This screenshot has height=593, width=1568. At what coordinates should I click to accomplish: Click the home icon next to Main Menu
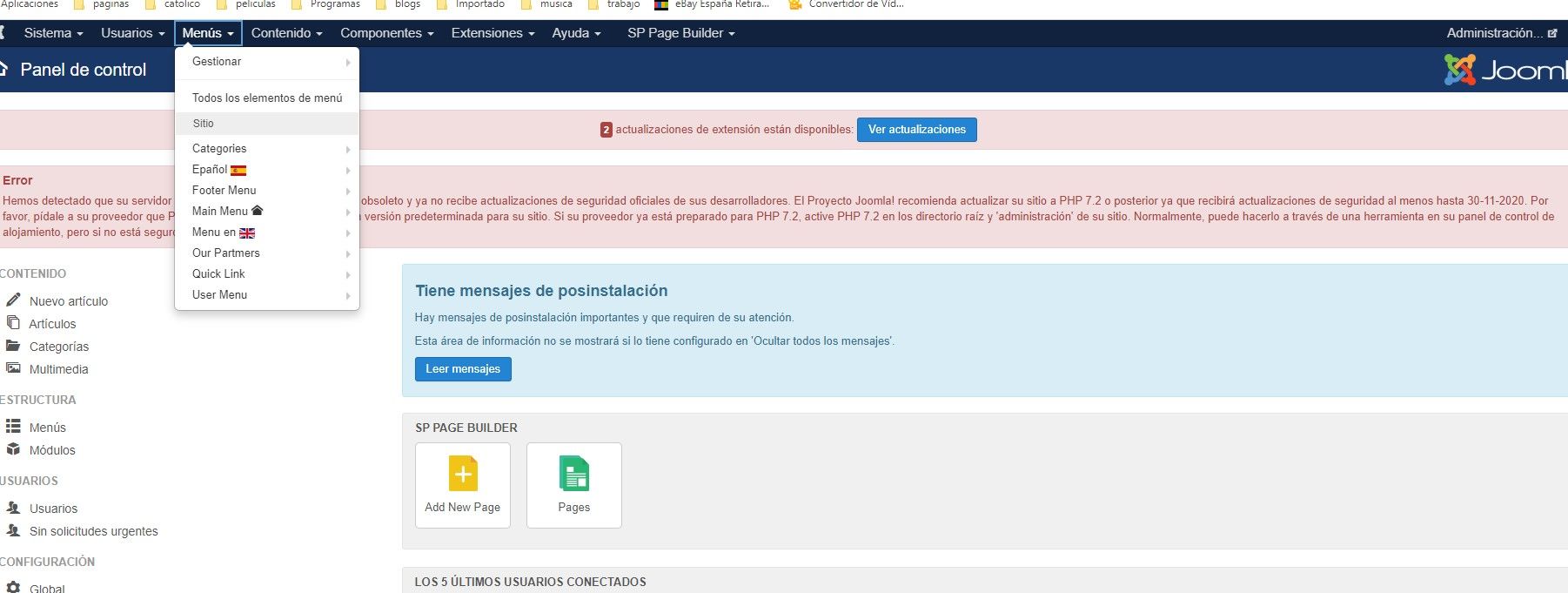257,210
